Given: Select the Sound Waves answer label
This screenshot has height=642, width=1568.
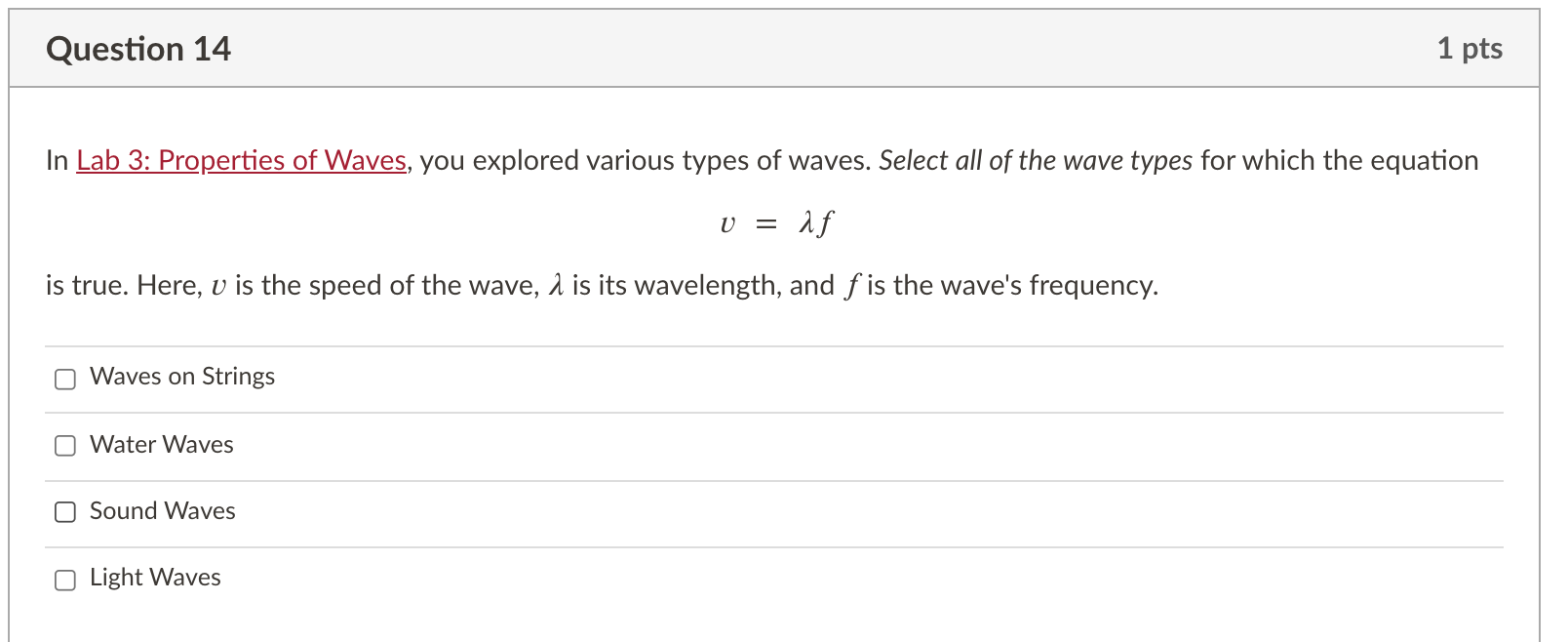Looking at the screenshot, I should [162, 510].
